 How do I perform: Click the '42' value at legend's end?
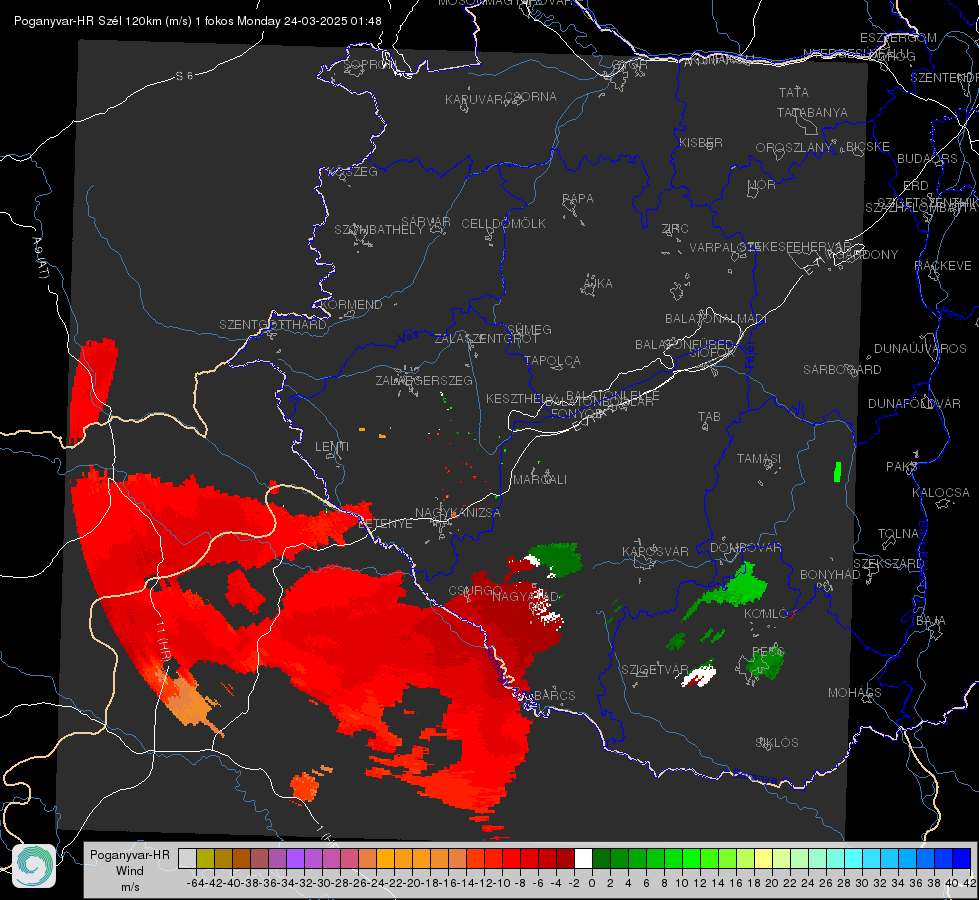point(970,883)
